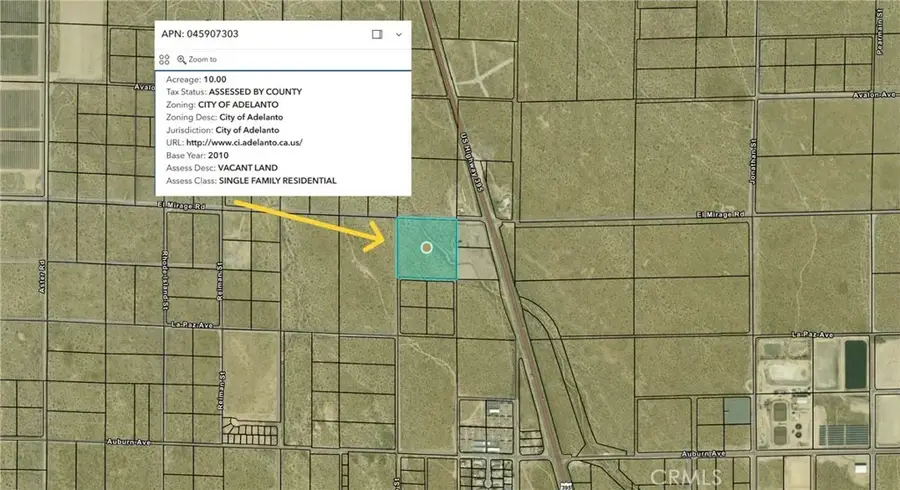This screenshot has width=900, height=490.
Task: Click the SINGLE FAMILY RESIDENTIAL value
Action: tap(278, 180)
